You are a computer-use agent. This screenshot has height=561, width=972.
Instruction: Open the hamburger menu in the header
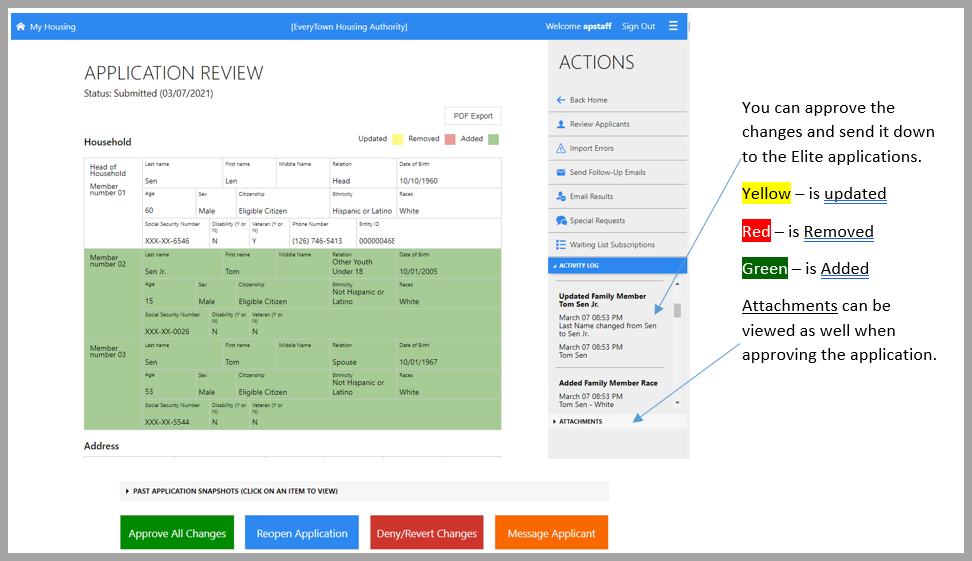click(673, 26)
